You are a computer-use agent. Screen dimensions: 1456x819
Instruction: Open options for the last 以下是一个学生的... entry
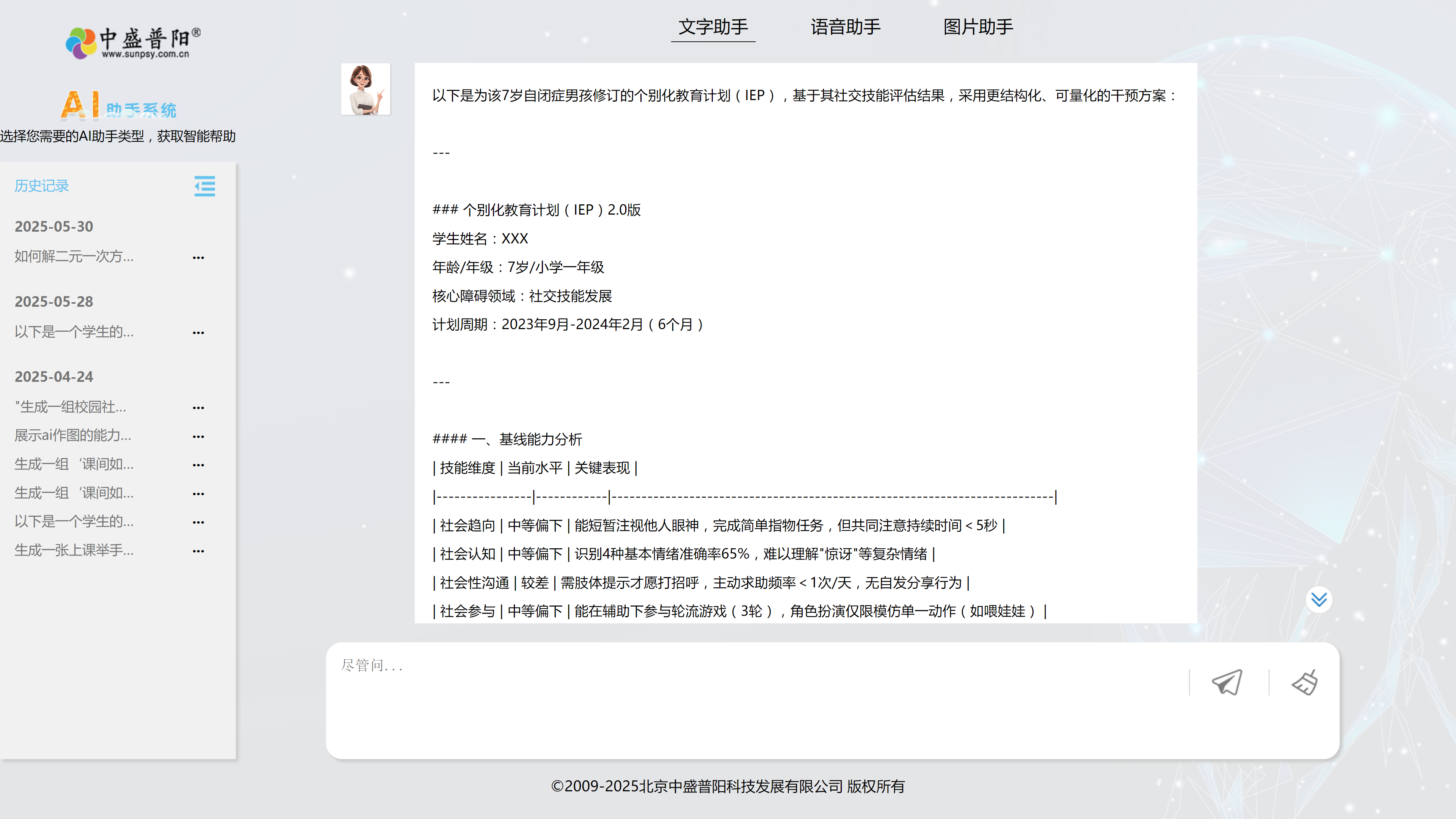click(198, 522)
